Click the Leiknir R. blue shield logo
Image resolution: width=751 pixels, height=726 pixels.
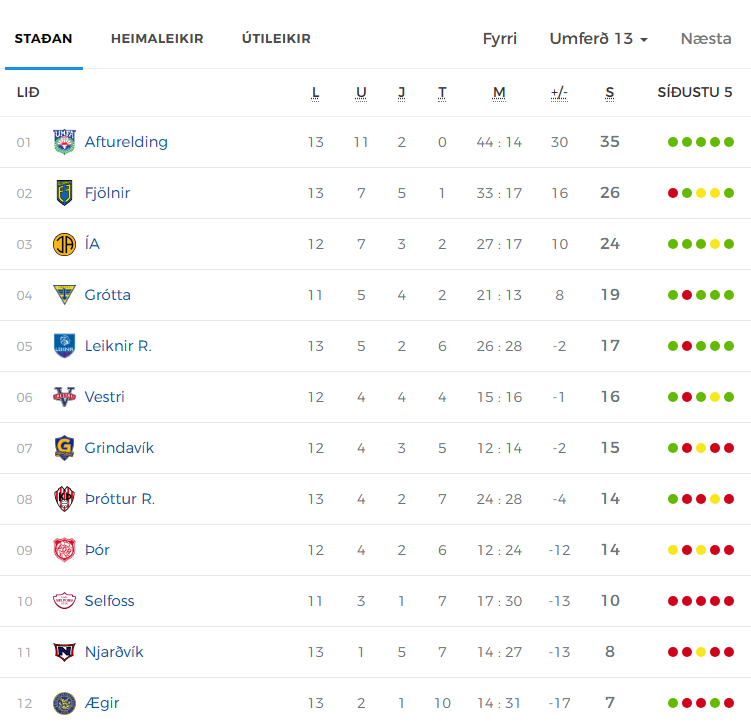tap(64, 346)
